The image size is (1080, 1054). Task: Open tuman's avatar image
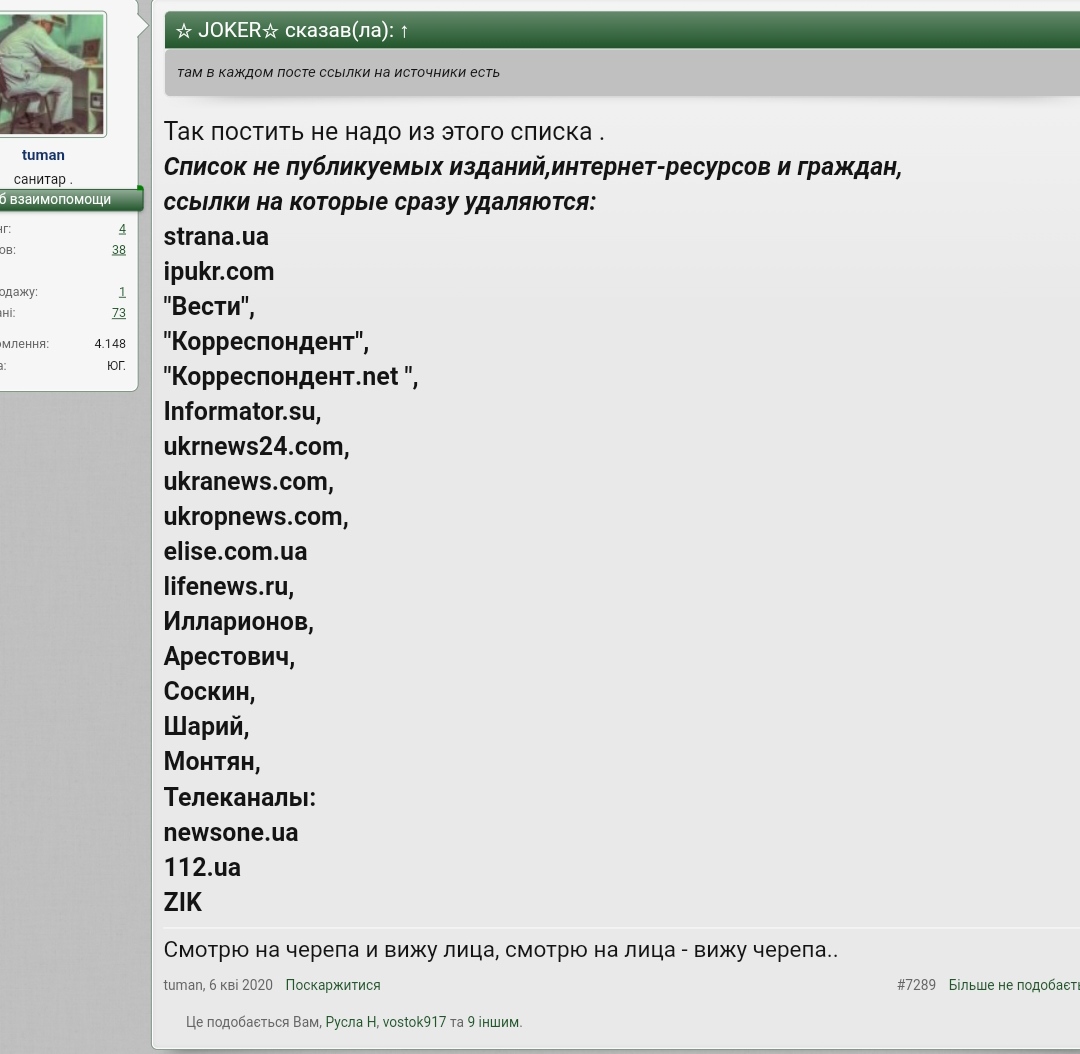pyautogui.click(x=52, y=74)
